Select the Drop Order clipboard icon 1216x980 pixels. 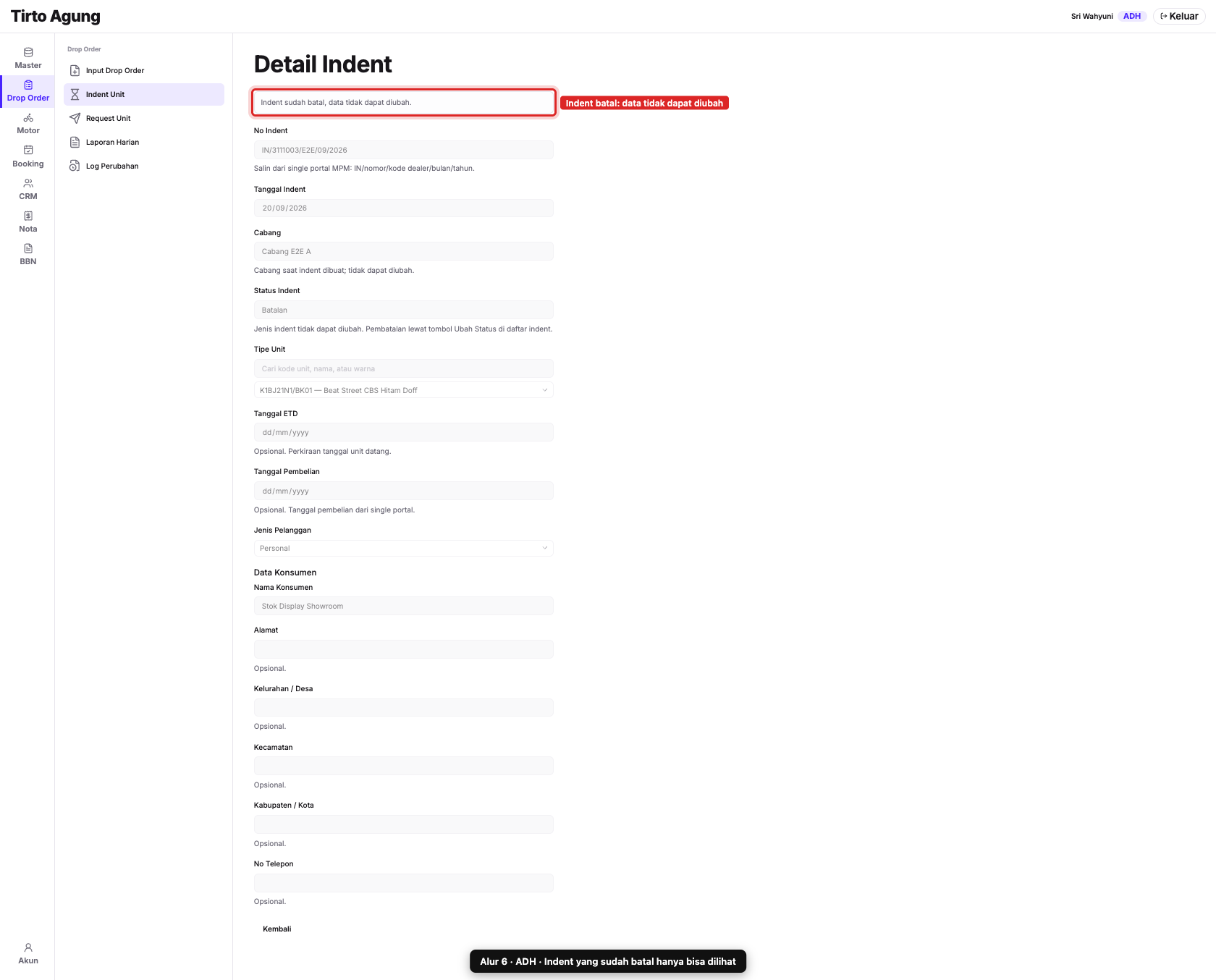[x=28, y=85]
